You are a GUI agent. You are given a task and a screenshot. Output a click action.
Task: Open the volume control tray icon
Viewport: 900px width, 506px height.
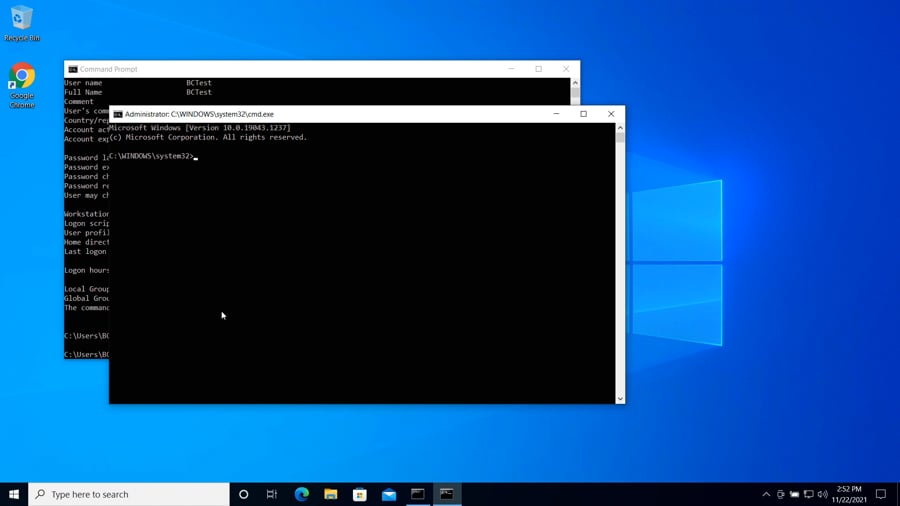pyautogui.click(x=823, y=494)
